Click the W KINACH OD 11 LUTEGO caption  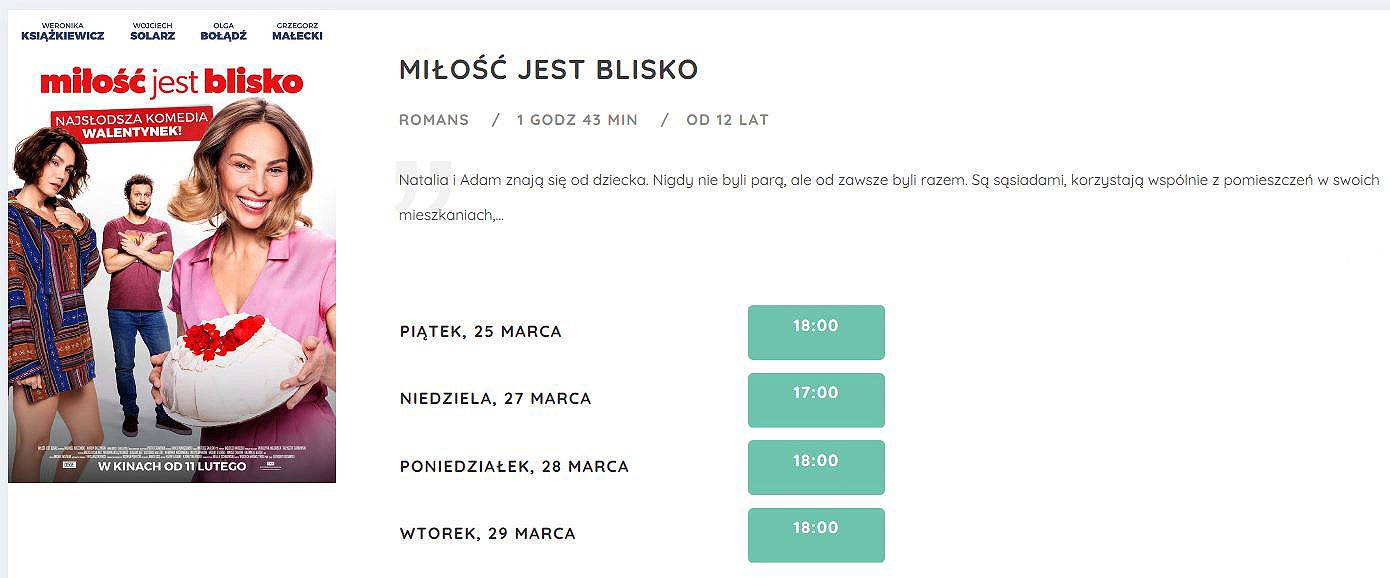(172, 466)
